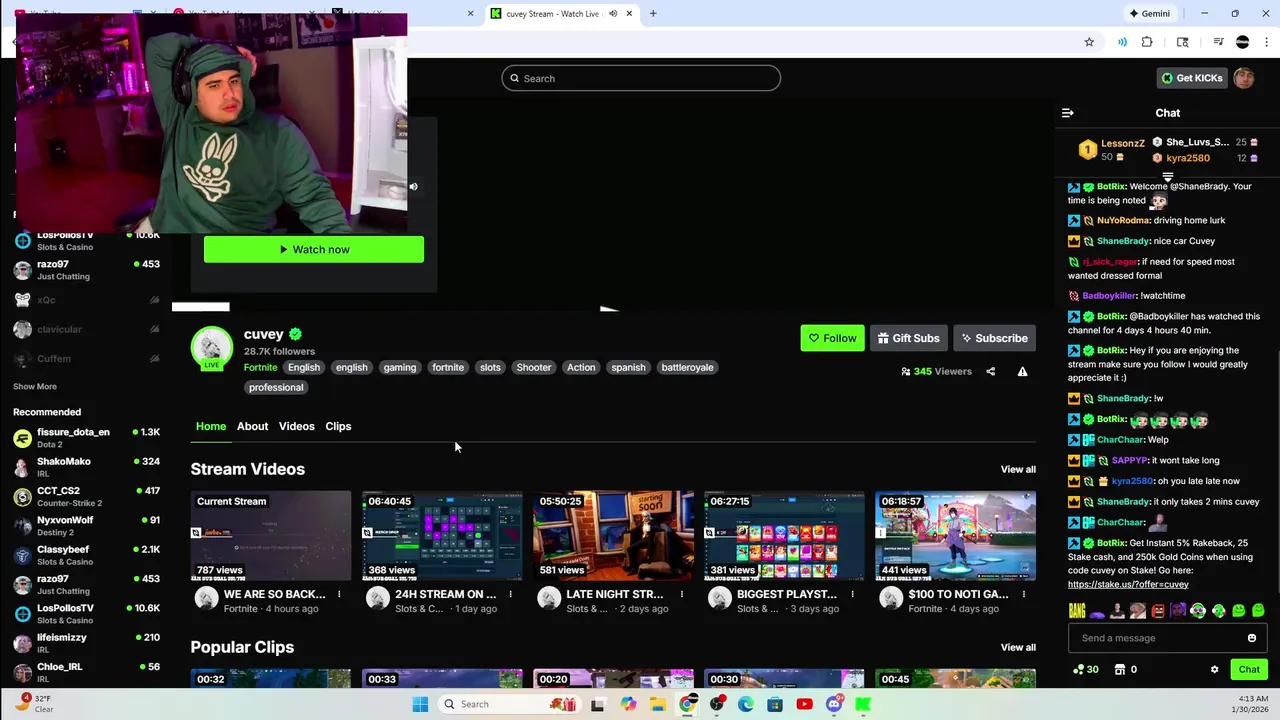
Task: Open the 06:18:57 Fortnite video thumbnail
Action: 955,536
